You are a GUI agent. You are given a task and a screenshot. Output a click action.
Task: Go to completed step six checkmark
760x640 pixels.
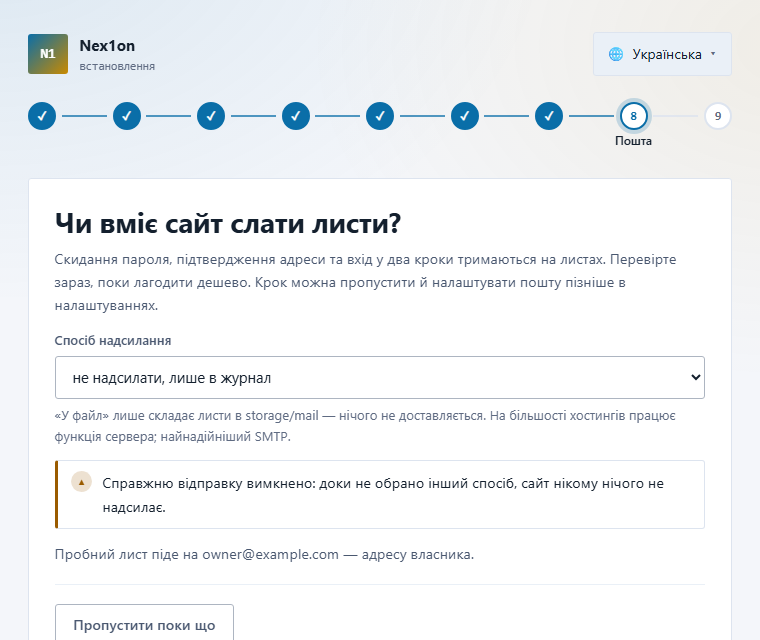(464, 116)
